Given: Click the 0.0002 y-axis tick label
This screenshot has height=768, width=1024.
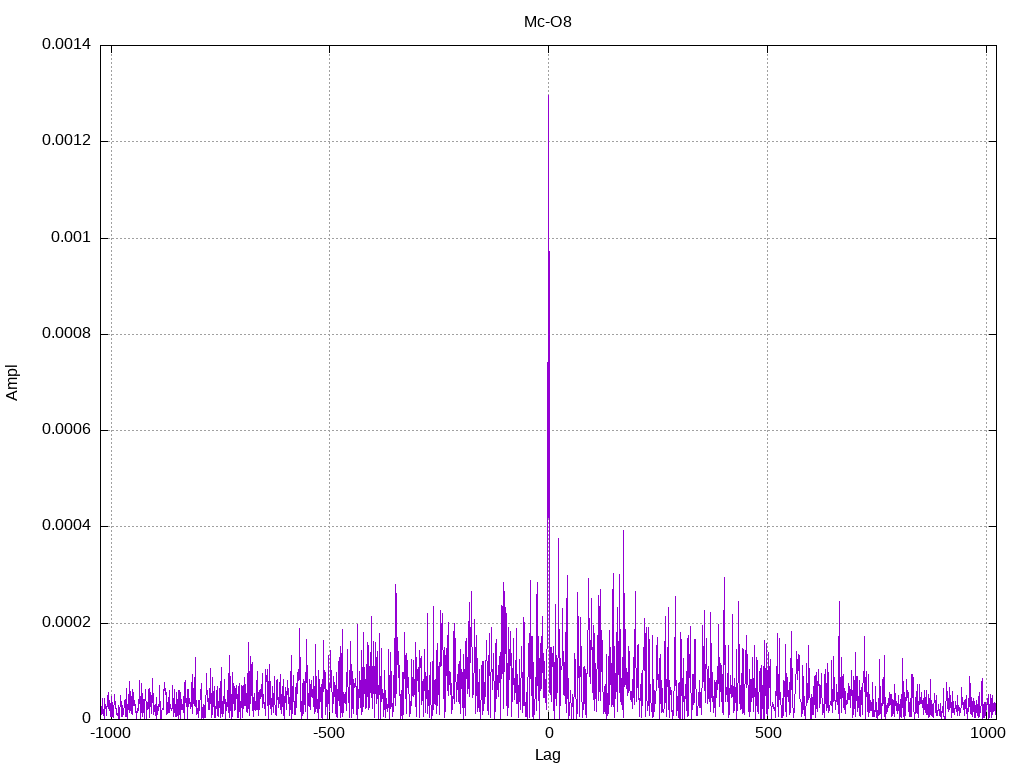Looking at the screenshot, I should [x=66, y=622].
